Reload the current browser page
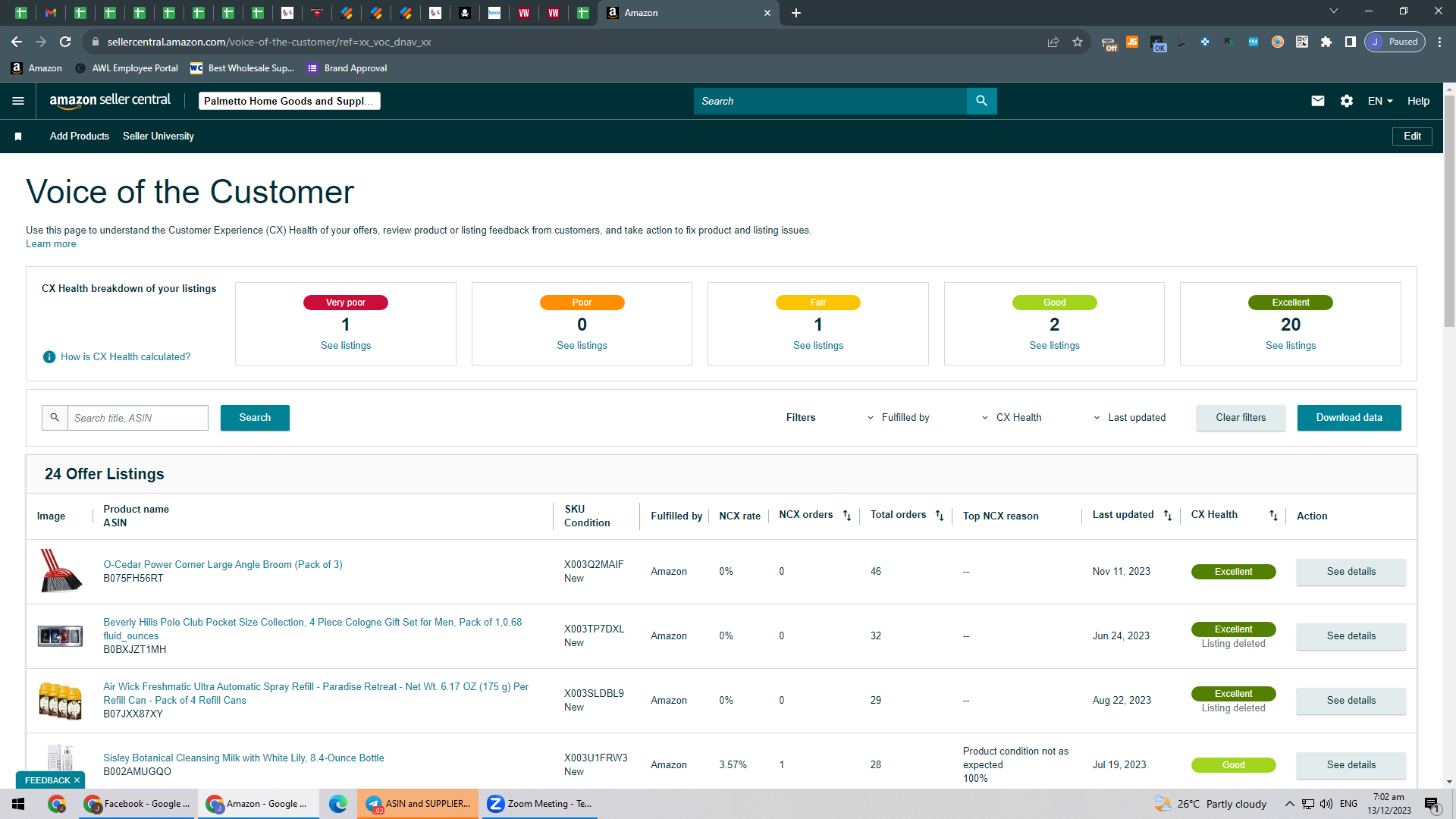Screen dimensions: 1456x819 65,42
